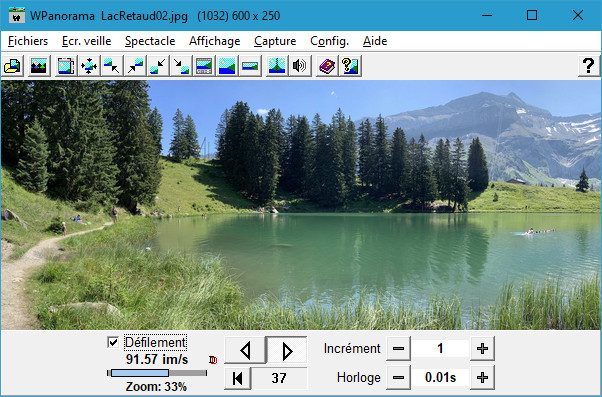Increase Horloge with plus button
602x397 pixels.
(482, 377)
